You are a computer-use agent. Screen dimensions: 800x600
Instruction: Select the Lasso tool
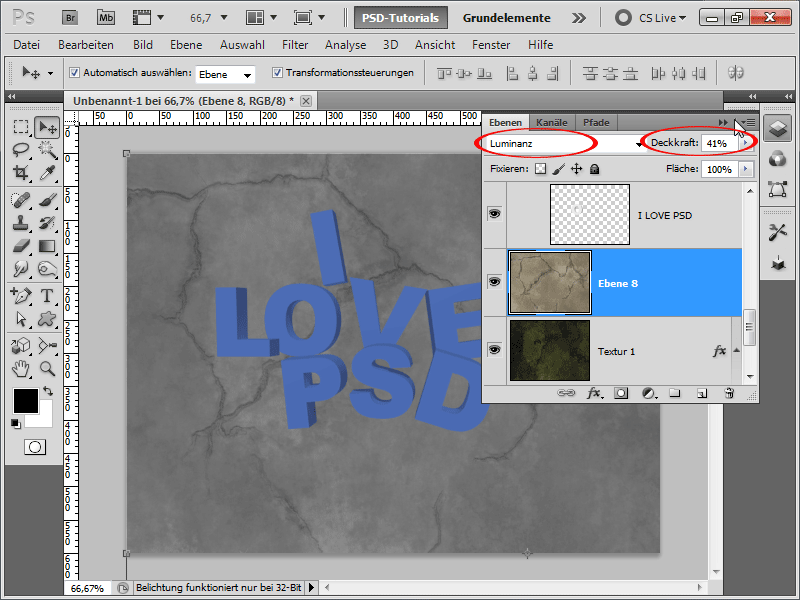(x=21, y=150)
